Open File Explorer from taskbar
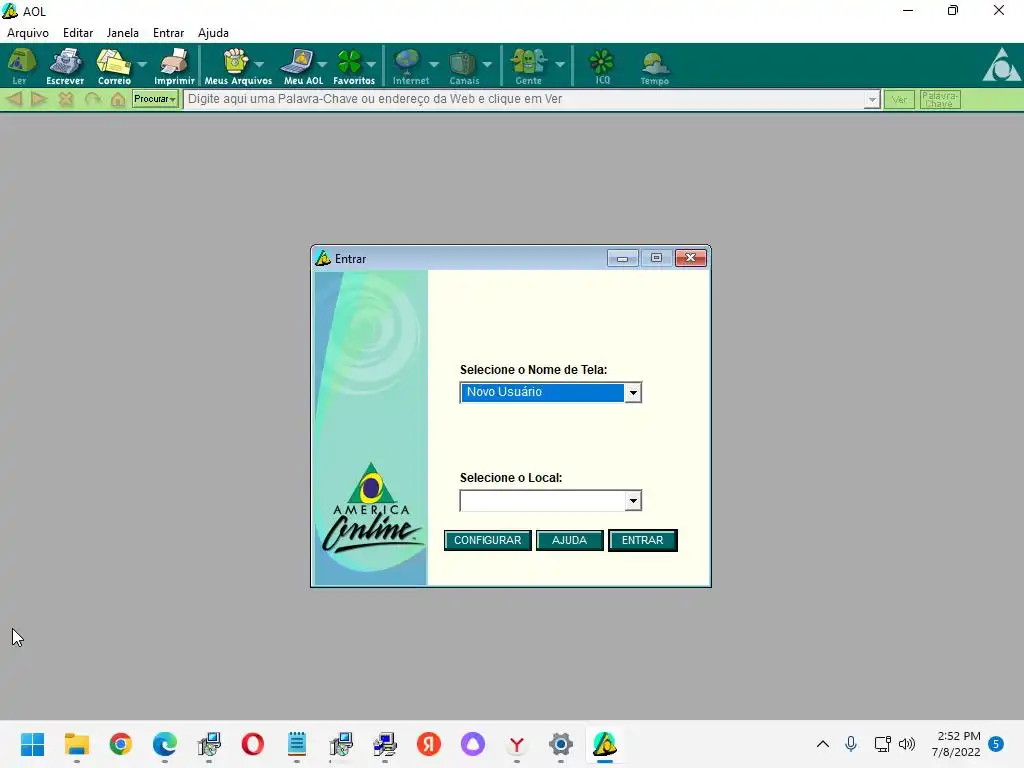Viewport: 1024px width, 768px height. tap(76, 744)
